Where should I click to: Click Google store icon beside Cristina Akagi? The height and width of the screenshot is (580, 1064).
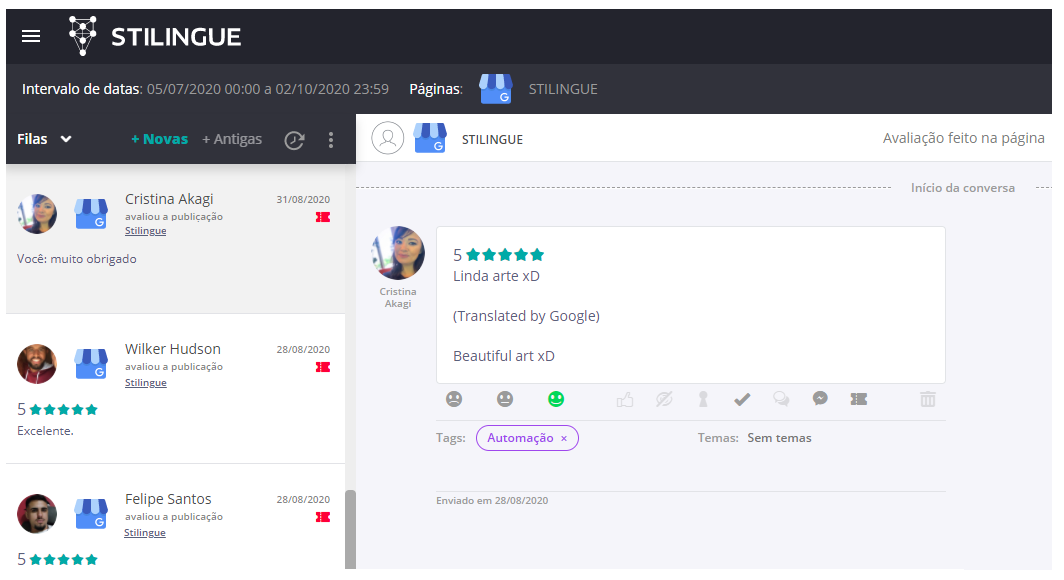[91, 214]
